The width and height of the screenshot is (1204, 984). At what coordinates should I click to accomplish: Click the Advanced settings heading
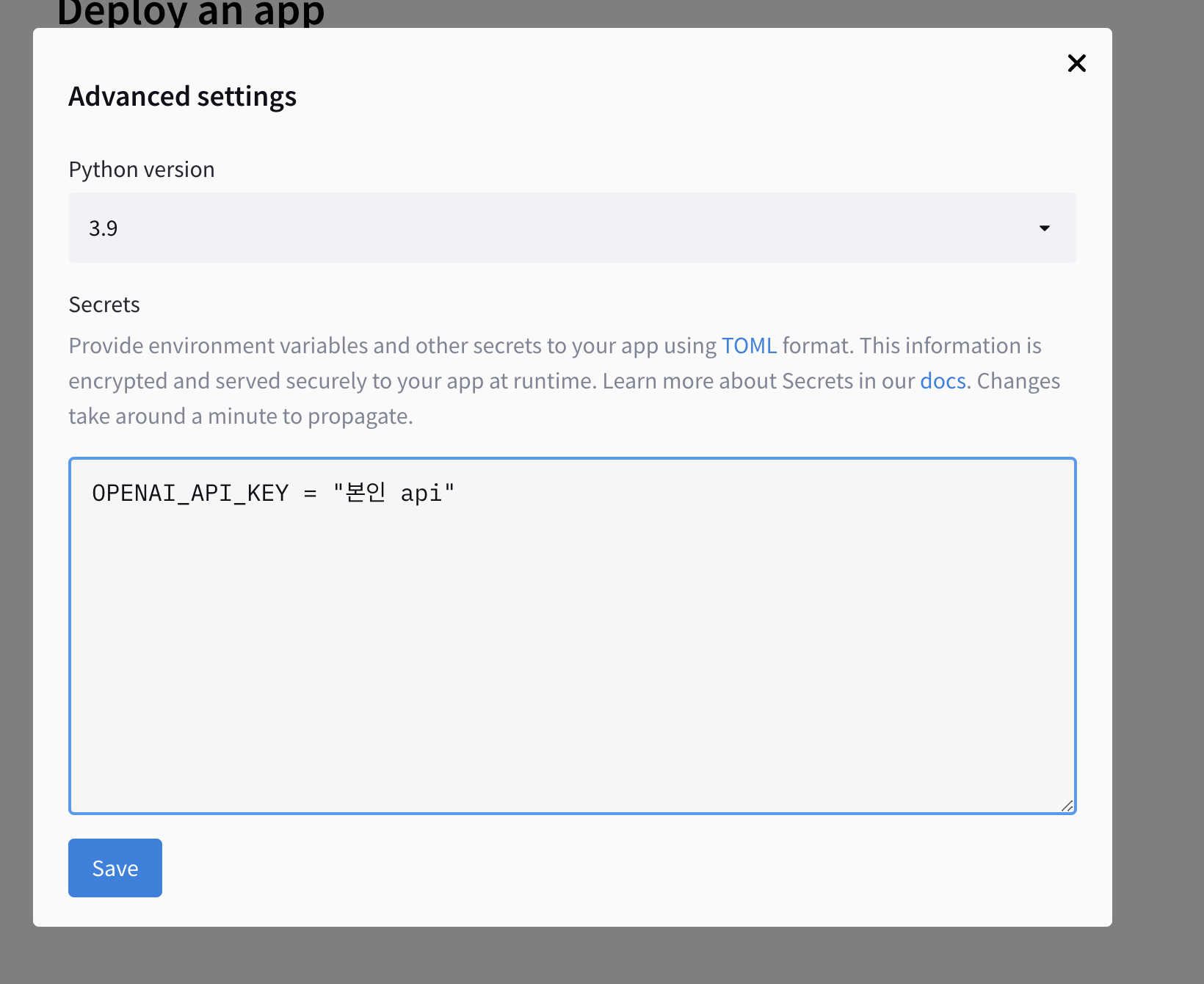[x=183, y=96]
